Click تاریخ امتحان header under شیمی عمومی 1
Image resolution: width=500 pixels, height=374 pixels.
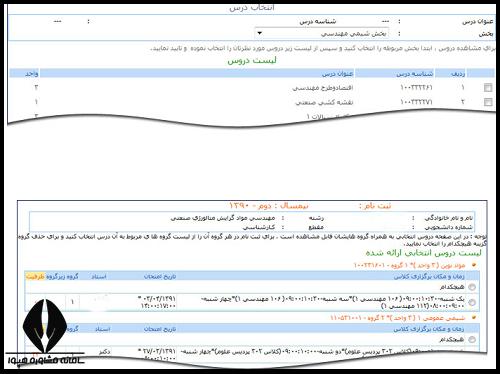tap(160, 329)
